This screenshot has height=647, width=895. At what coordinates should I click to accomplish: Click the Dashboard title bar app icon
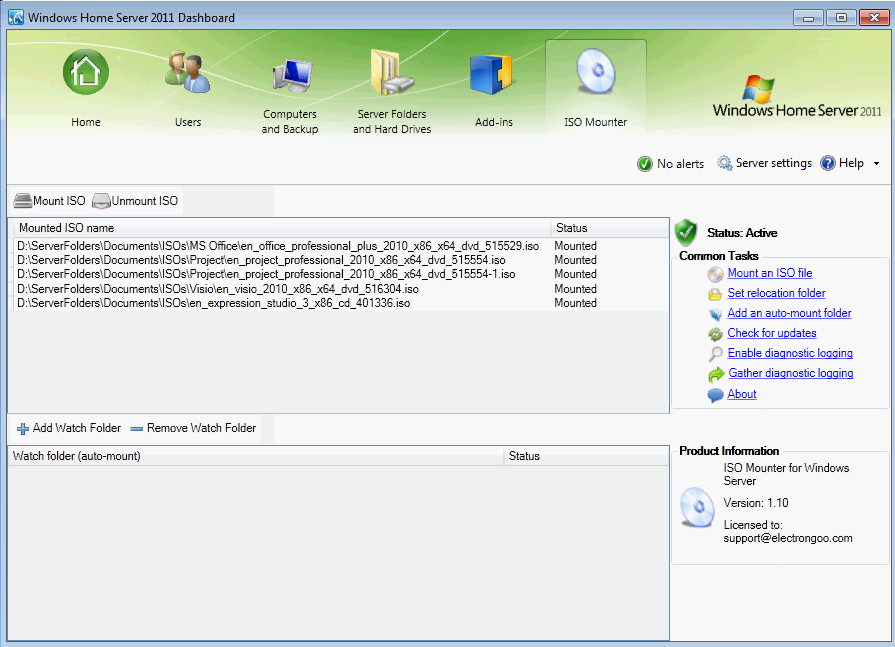click(16, 17)
